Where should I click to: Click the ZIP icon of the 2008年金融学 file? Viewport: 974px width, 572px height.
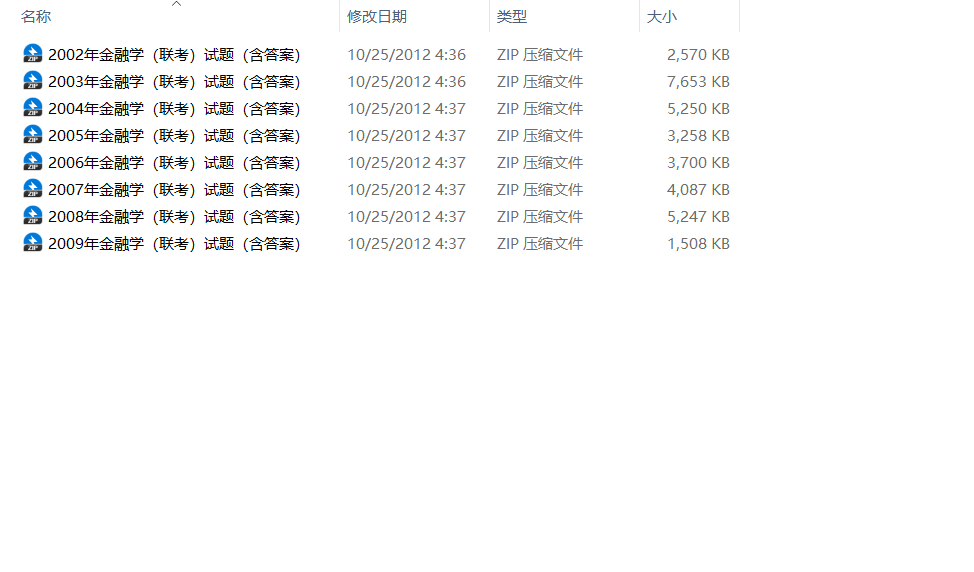coord(32,216)
